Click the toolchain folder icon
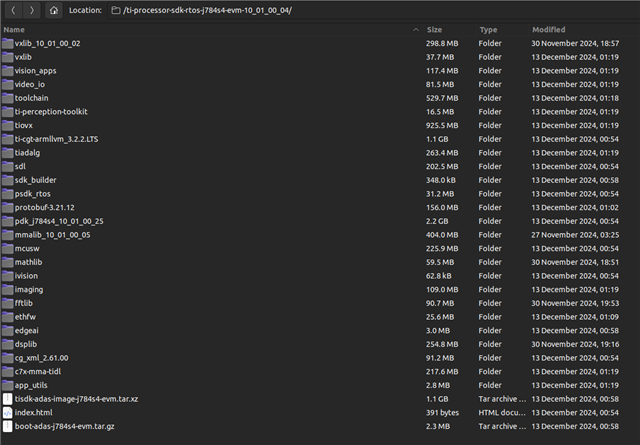Screen dimensions: 640x445 8,98
